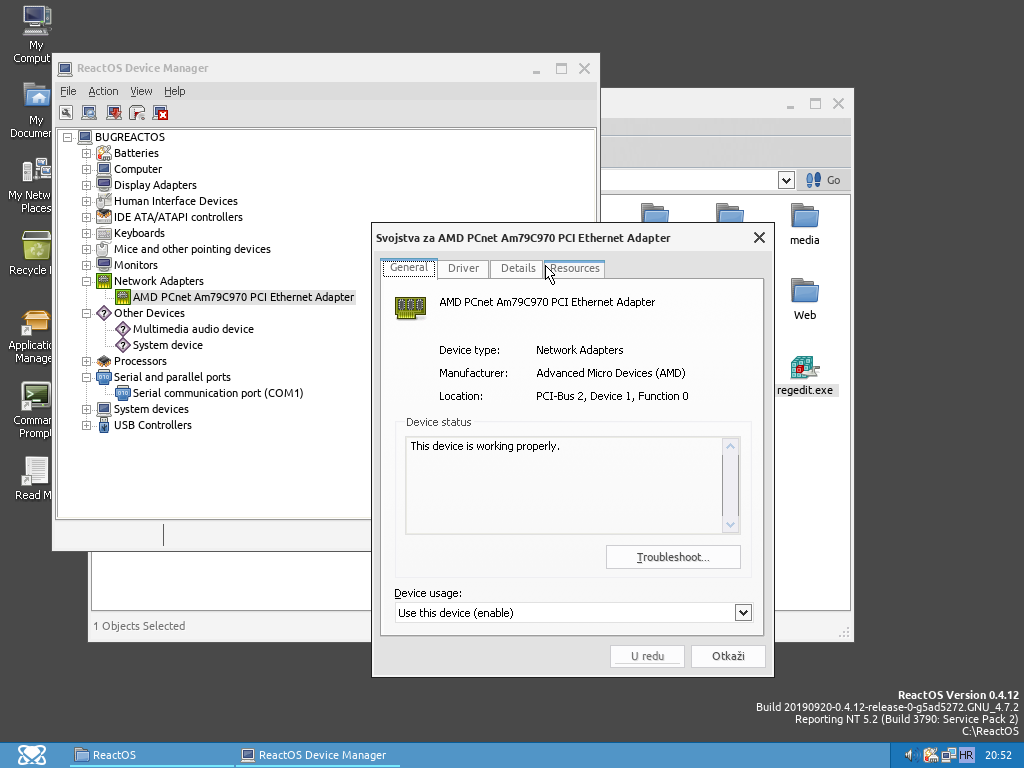Click the fourth Device Manager toolbar icon
Image resolution: width=1024 pixels, height=768 pixels.
pyautogui.click(x=137, y=113)
